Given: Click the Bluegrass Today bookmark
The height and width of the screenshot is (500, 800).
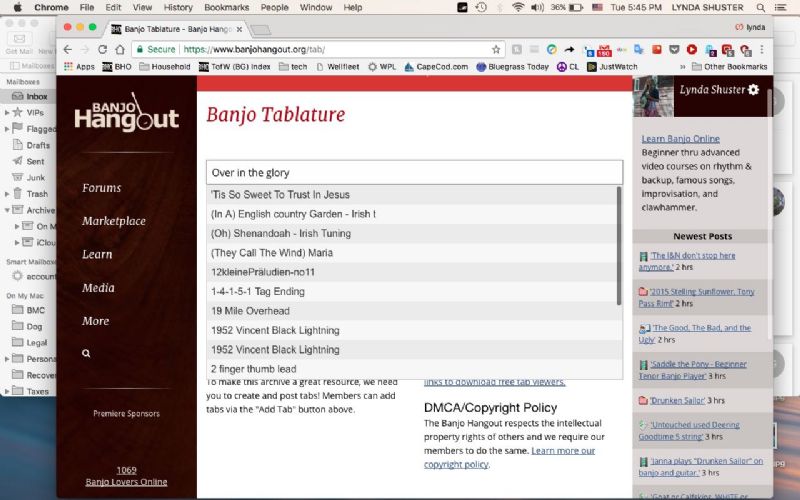Looking at the screenshot, I should (x=512, y=67).
